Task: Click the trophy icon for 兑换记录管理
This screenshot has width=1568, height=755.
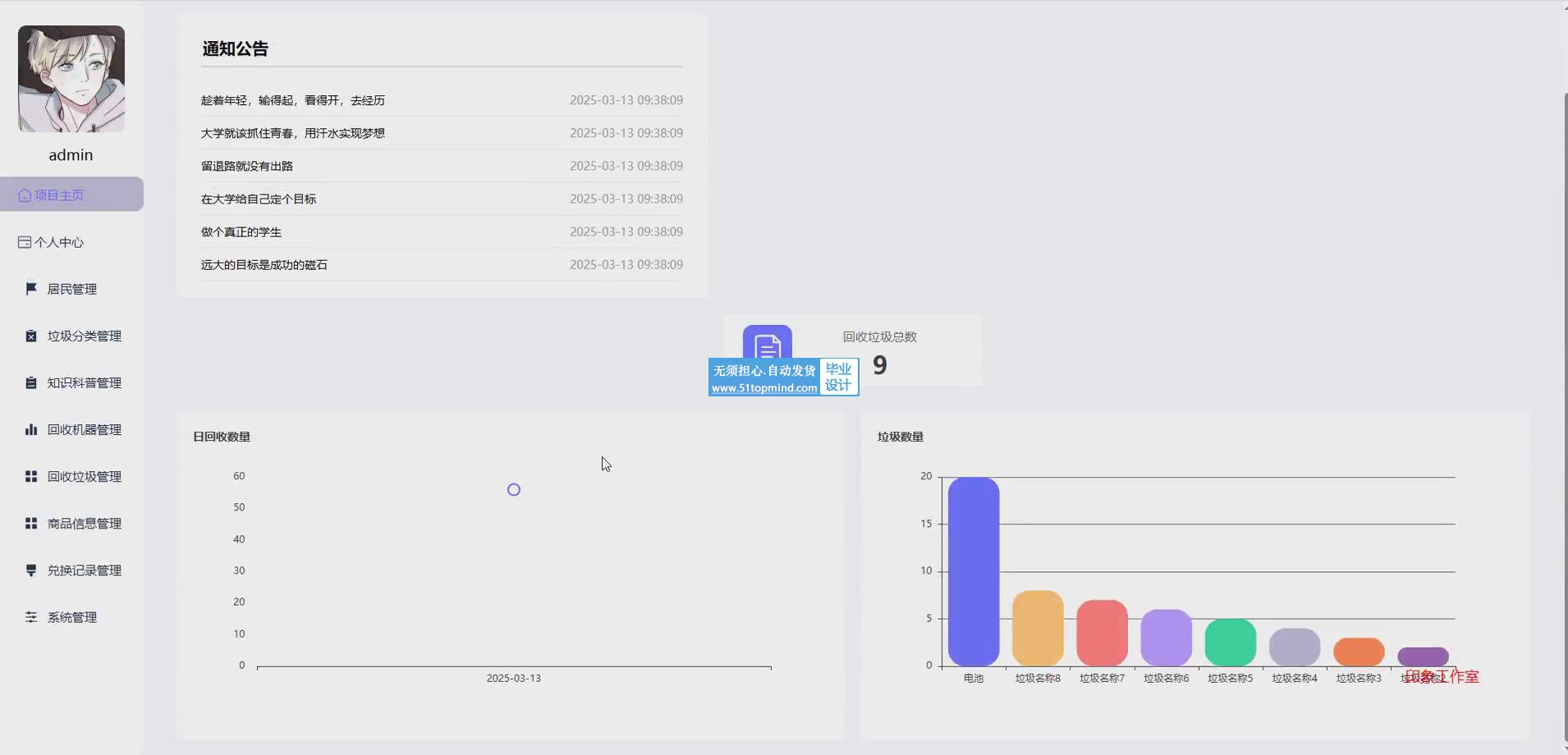Action: (x=31, y=570)
